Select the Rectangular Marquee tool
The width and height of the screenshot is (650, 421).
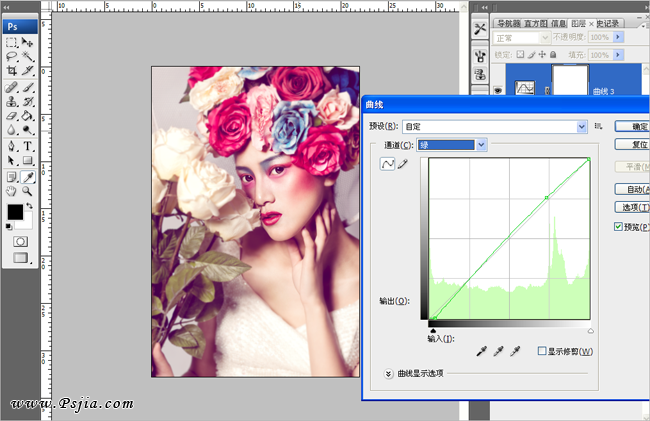12,42
